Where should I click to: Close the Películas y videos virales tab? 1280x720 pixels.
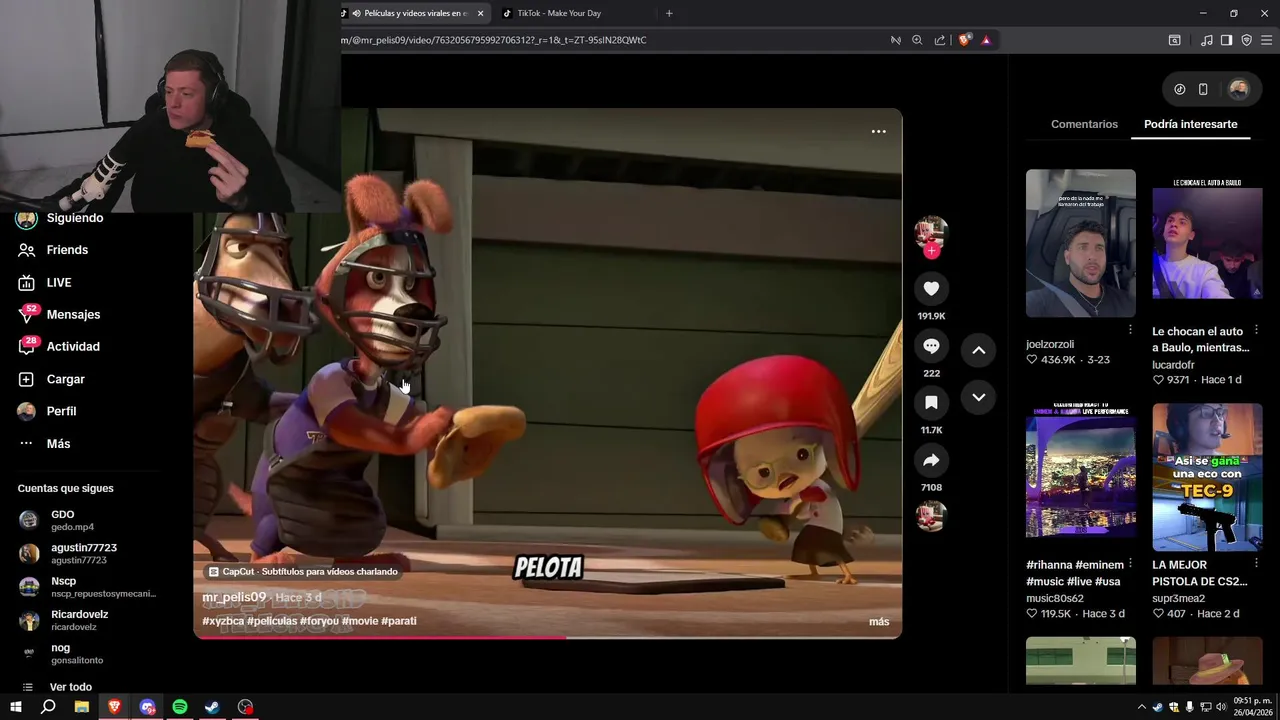point(480,13)
